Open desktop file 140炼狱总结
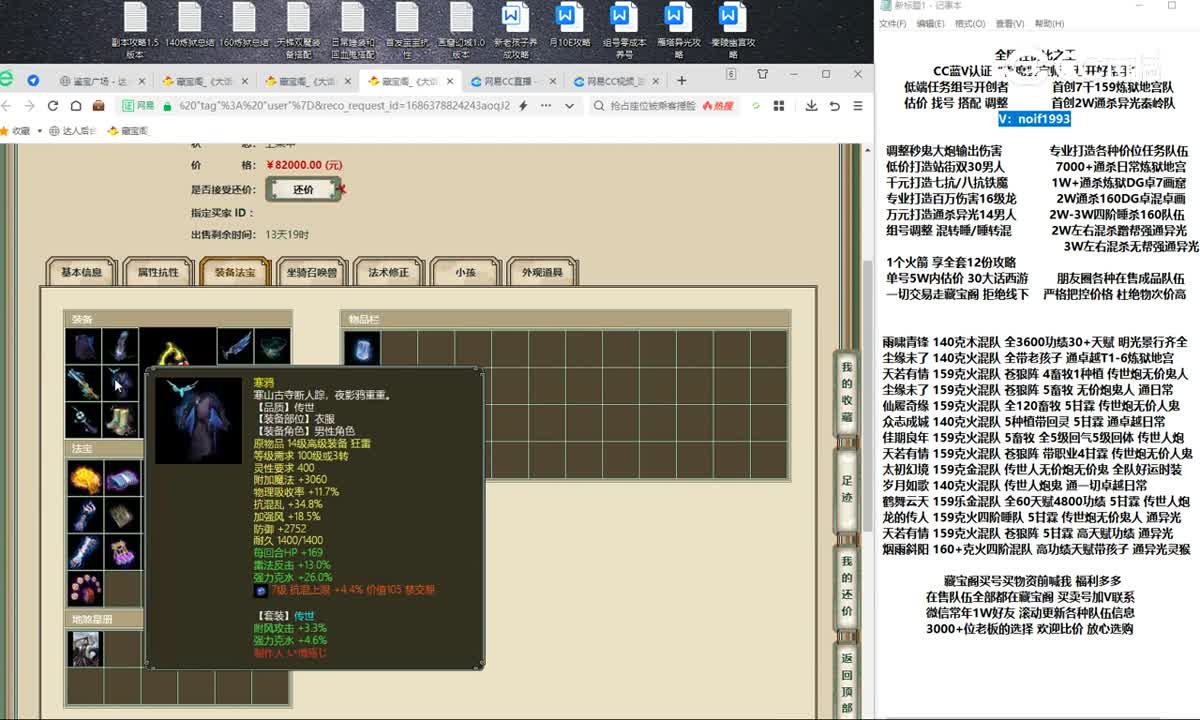Image resolution: width=1200 pixels, height=720 pixels. 190,25
